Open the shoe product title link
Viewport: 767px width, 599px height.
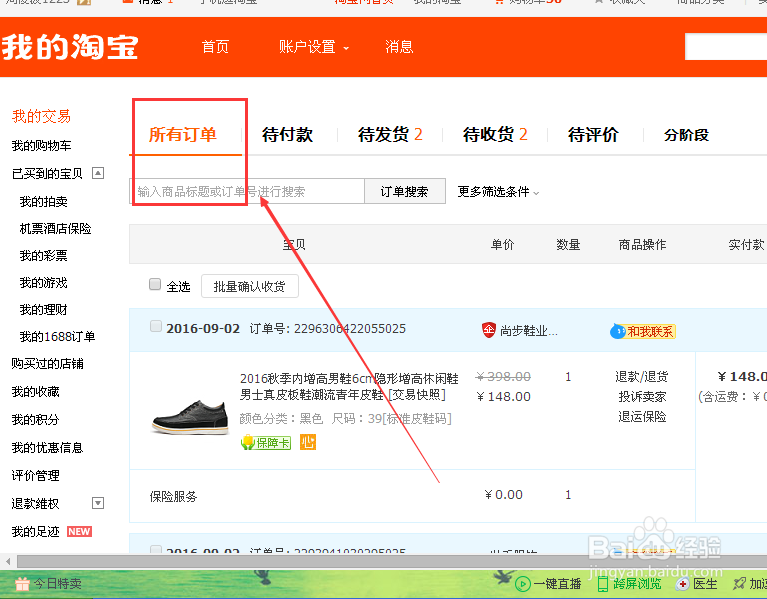(x=349, y=386)
